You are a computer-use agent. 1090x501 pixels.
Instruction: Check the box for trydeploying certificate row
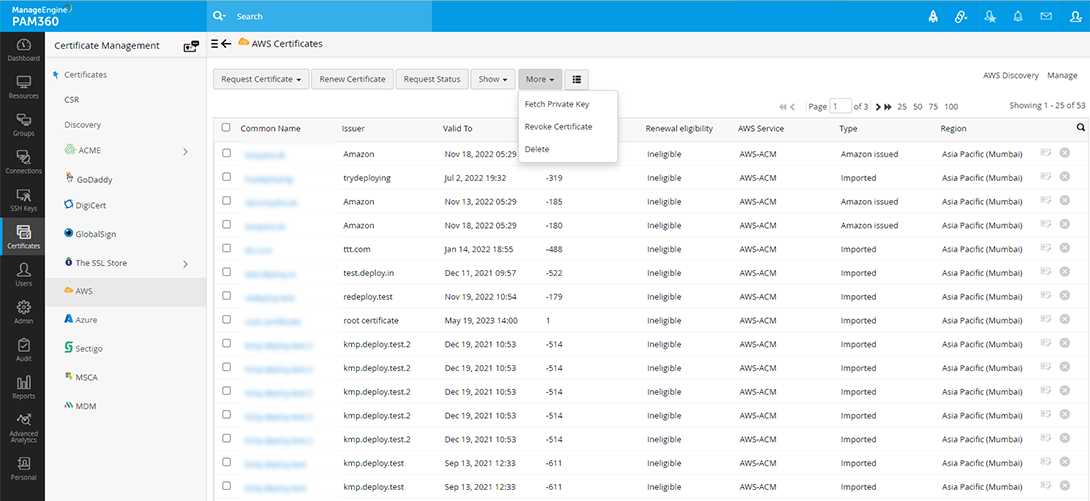[x=226, y=178]
